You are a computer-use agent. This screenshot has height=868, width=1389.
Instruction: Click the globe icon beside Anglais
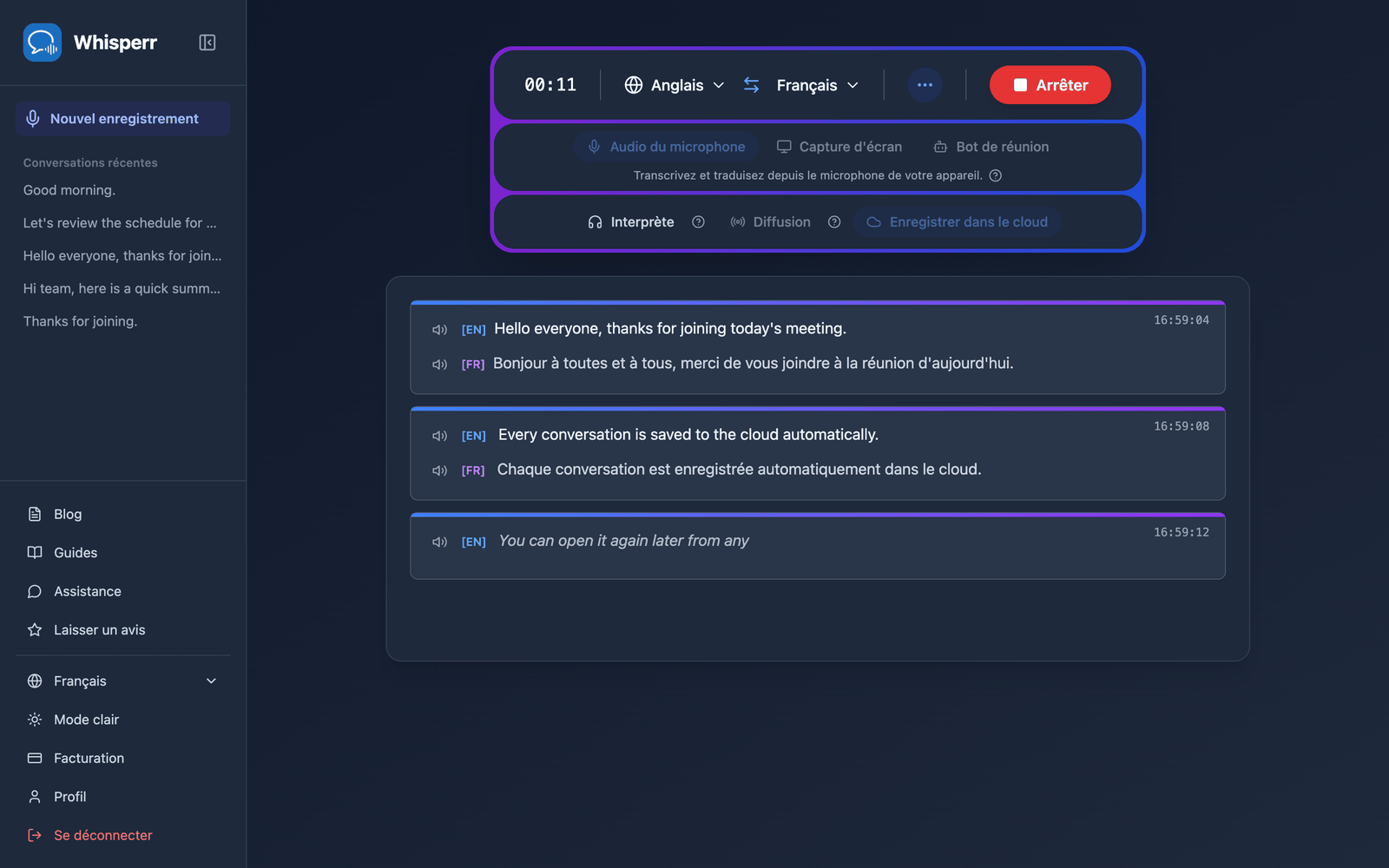[x=634, y=85]
